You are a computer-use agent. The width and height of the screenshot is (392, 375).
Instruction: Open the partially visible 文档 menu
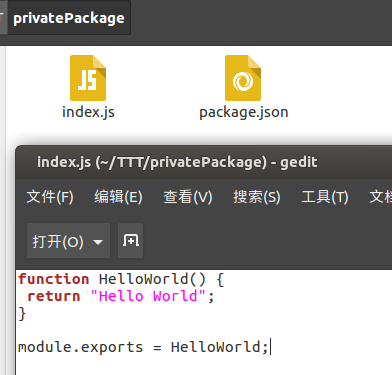[x=381, y=197]
